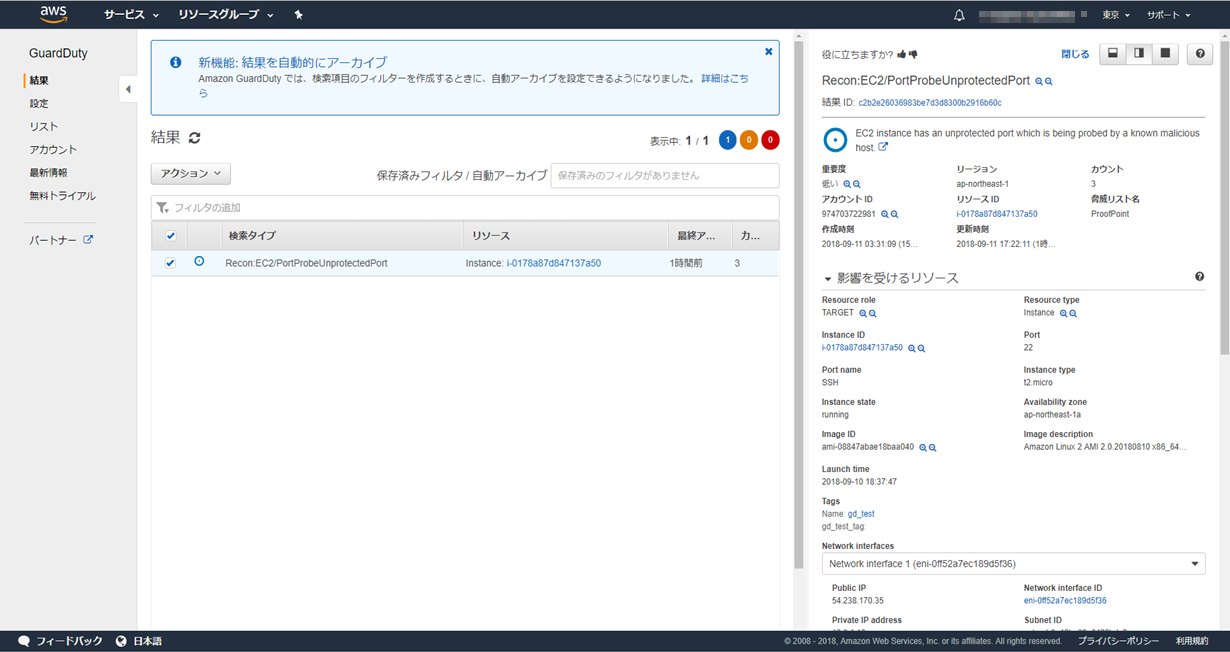Screen dimensions: 1230x652
Task: Click the notification bell icon
Action: click(959, 15)
